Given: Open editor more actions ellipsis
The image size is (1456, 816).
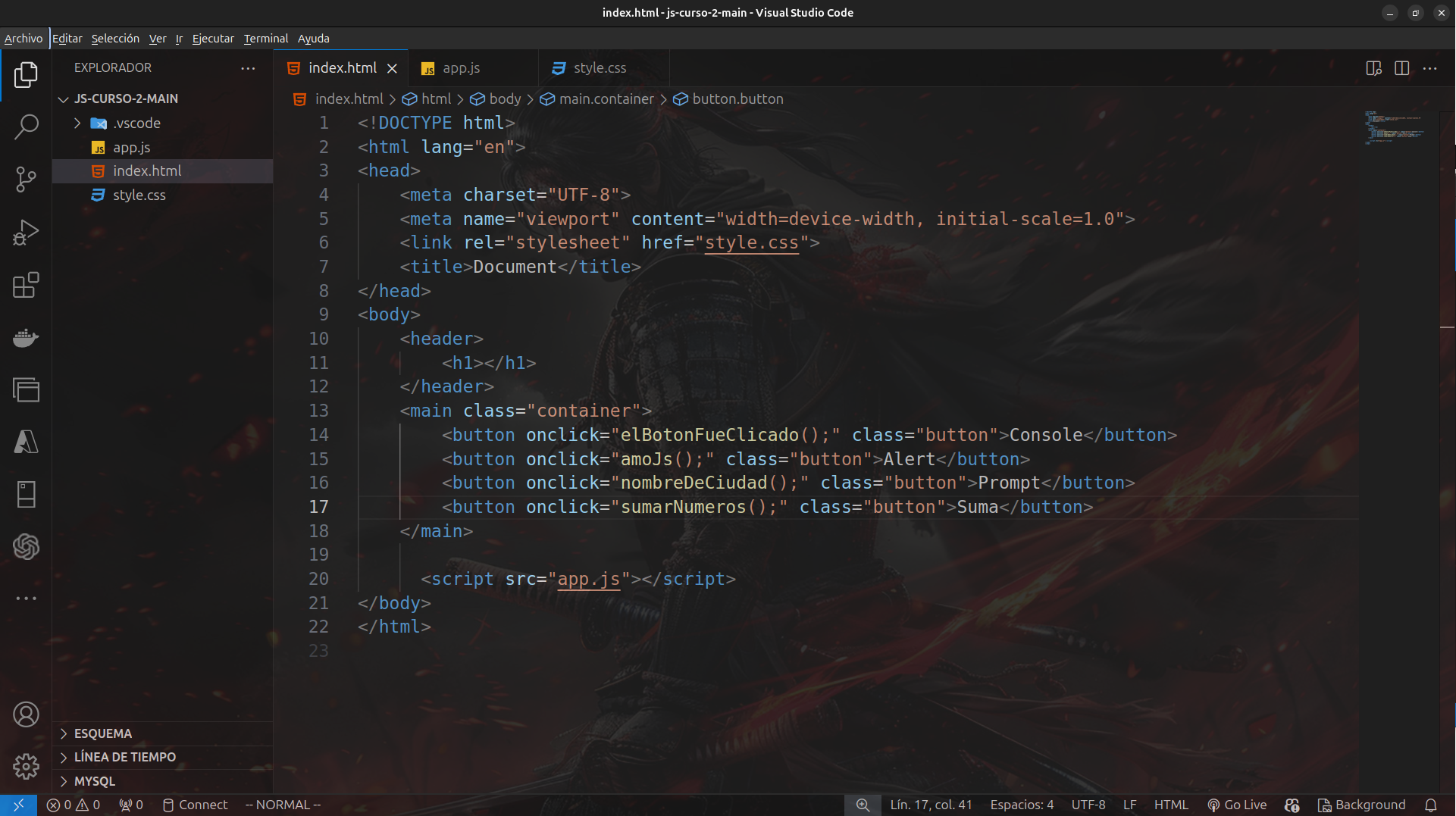Looking at the screenshot, I should tap(1430, 68).
